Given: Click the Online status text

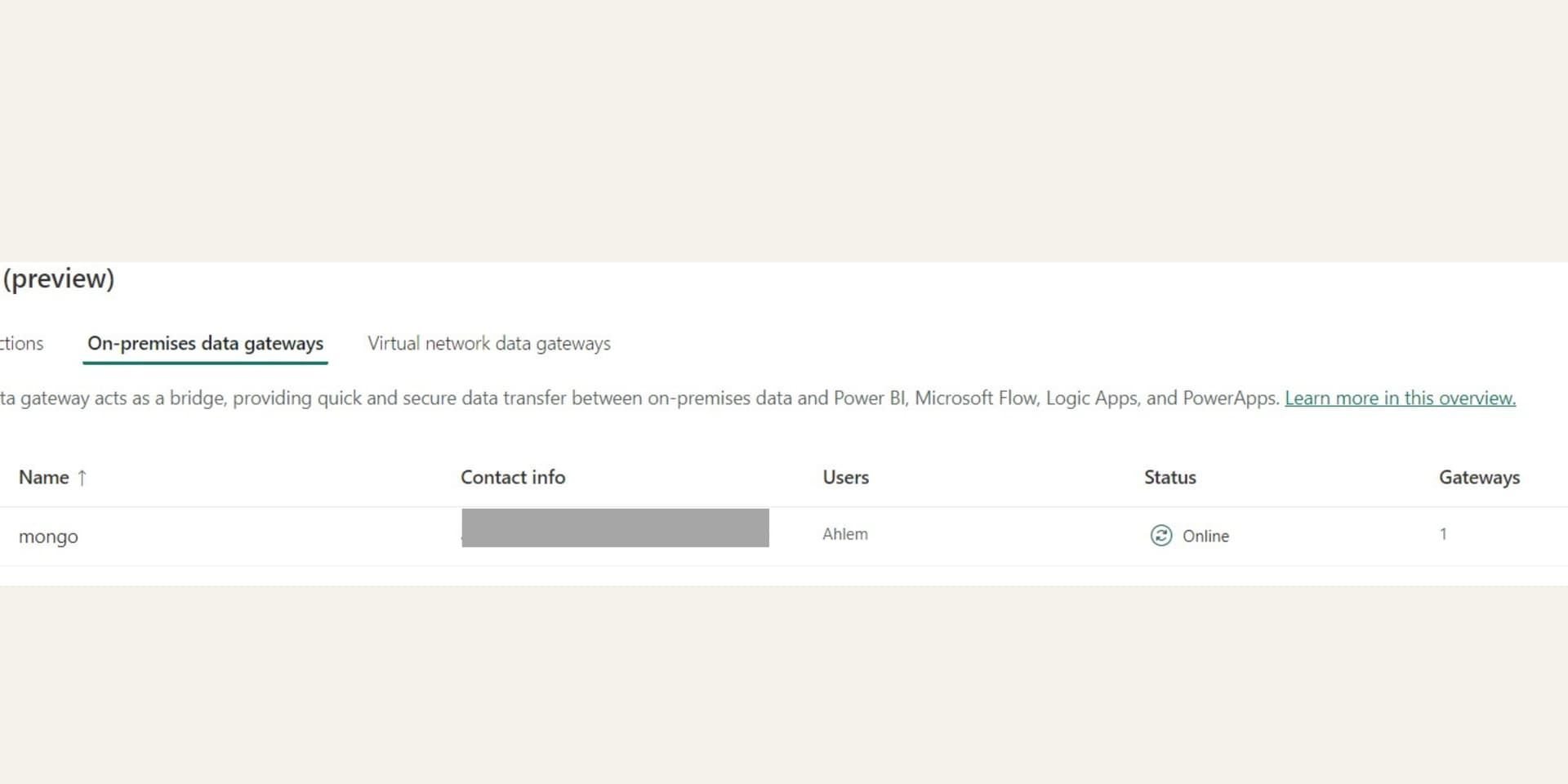Looking at the screenshot, I should point(1205,536).
